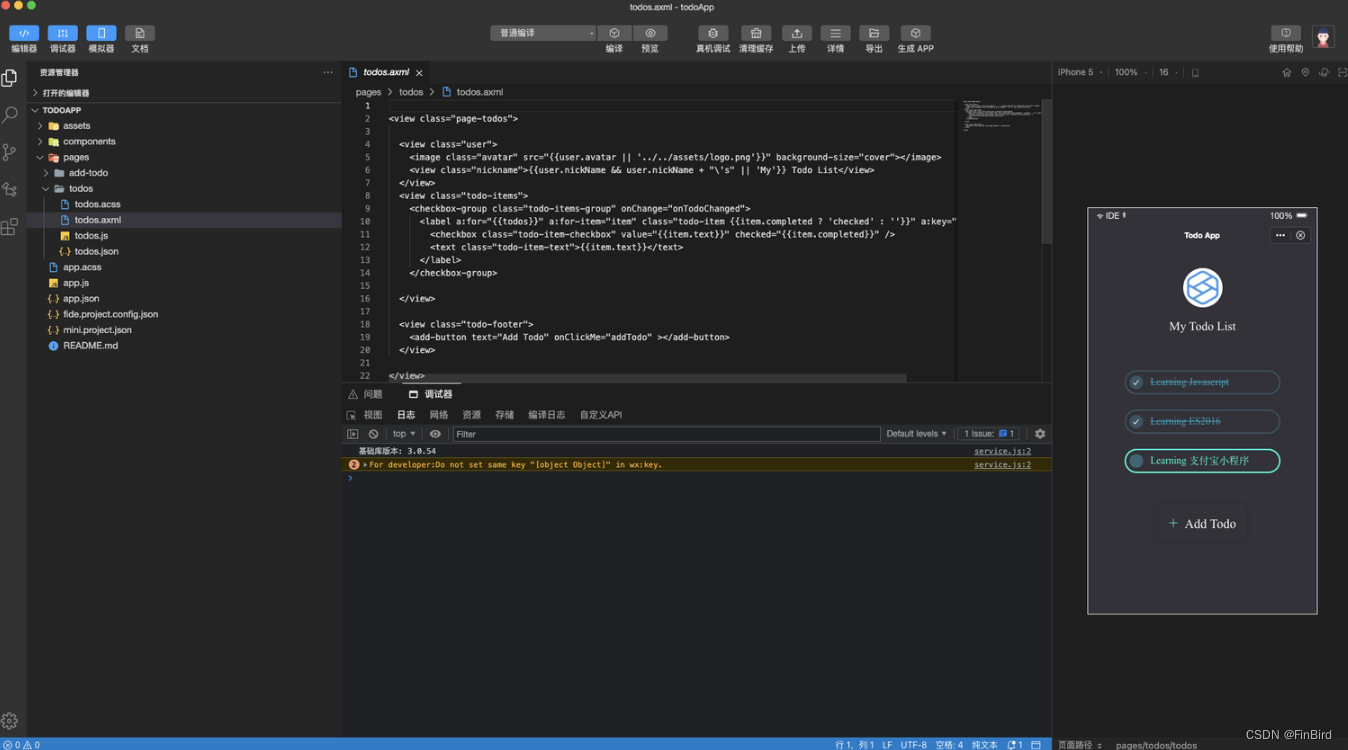
Task: Open the top context dropdown
Action: pos(404,434)
